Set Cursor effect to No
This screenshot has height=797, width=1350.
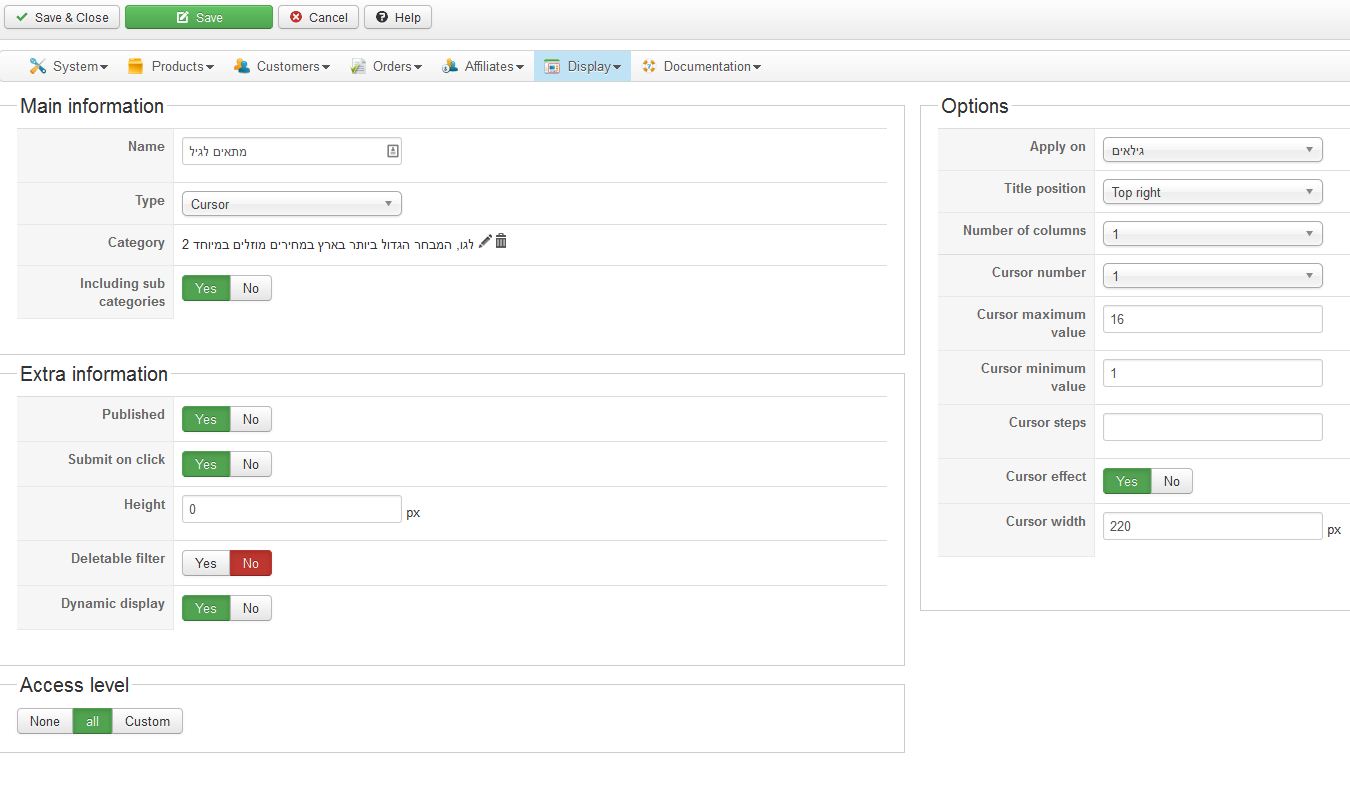(1172, 482)
